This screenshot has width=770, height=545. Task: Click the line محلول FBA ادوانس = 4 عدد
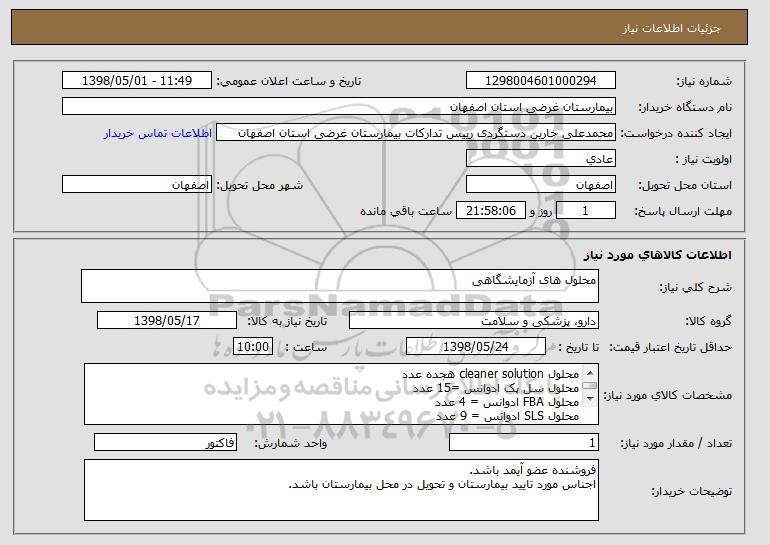pos(507,402)
